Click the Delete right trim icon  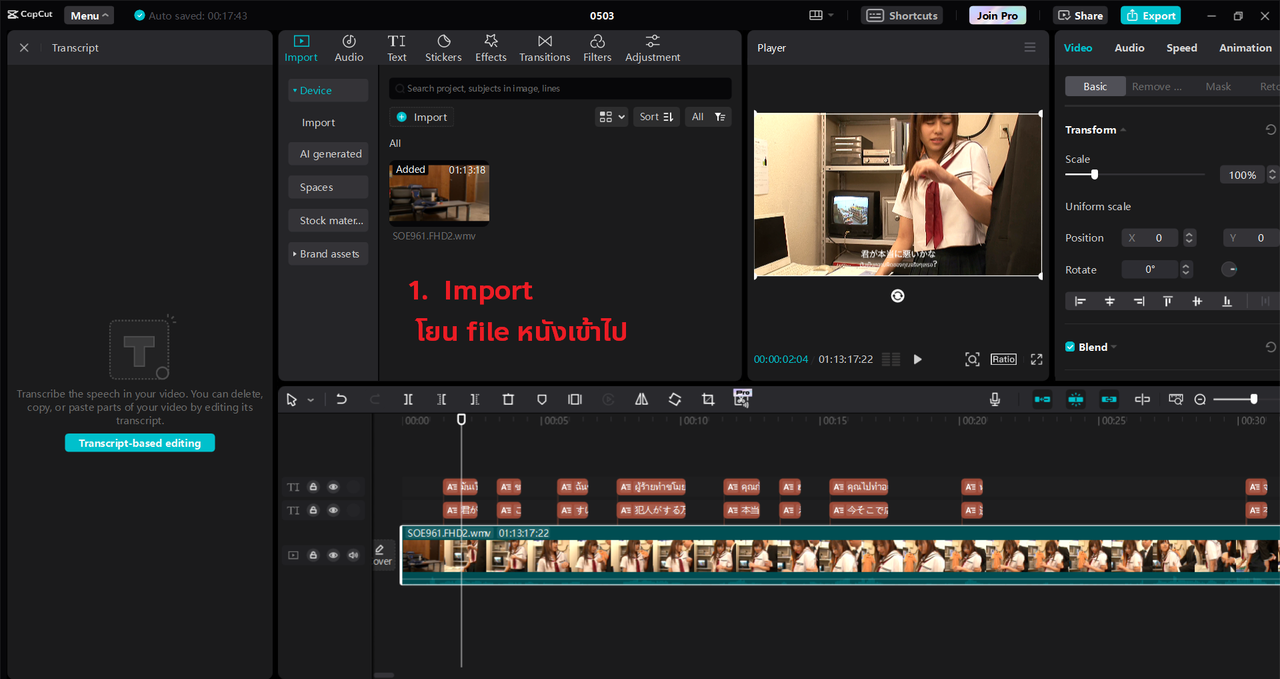tap(475, 399)
